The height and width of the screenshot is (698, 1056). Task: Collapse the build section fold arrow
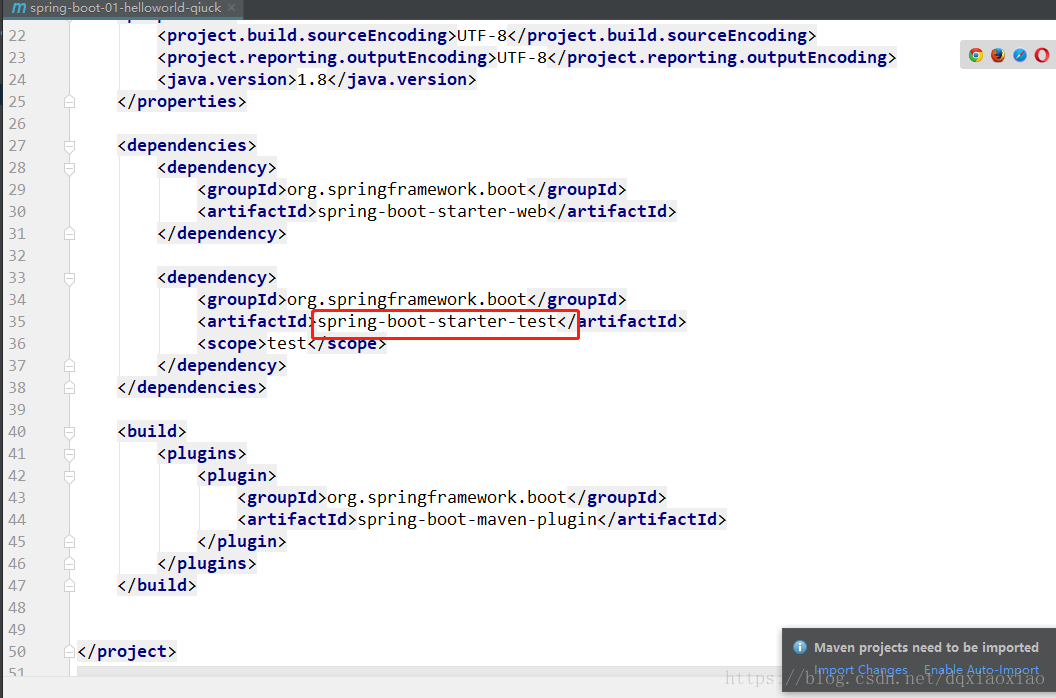coord(68,431)
